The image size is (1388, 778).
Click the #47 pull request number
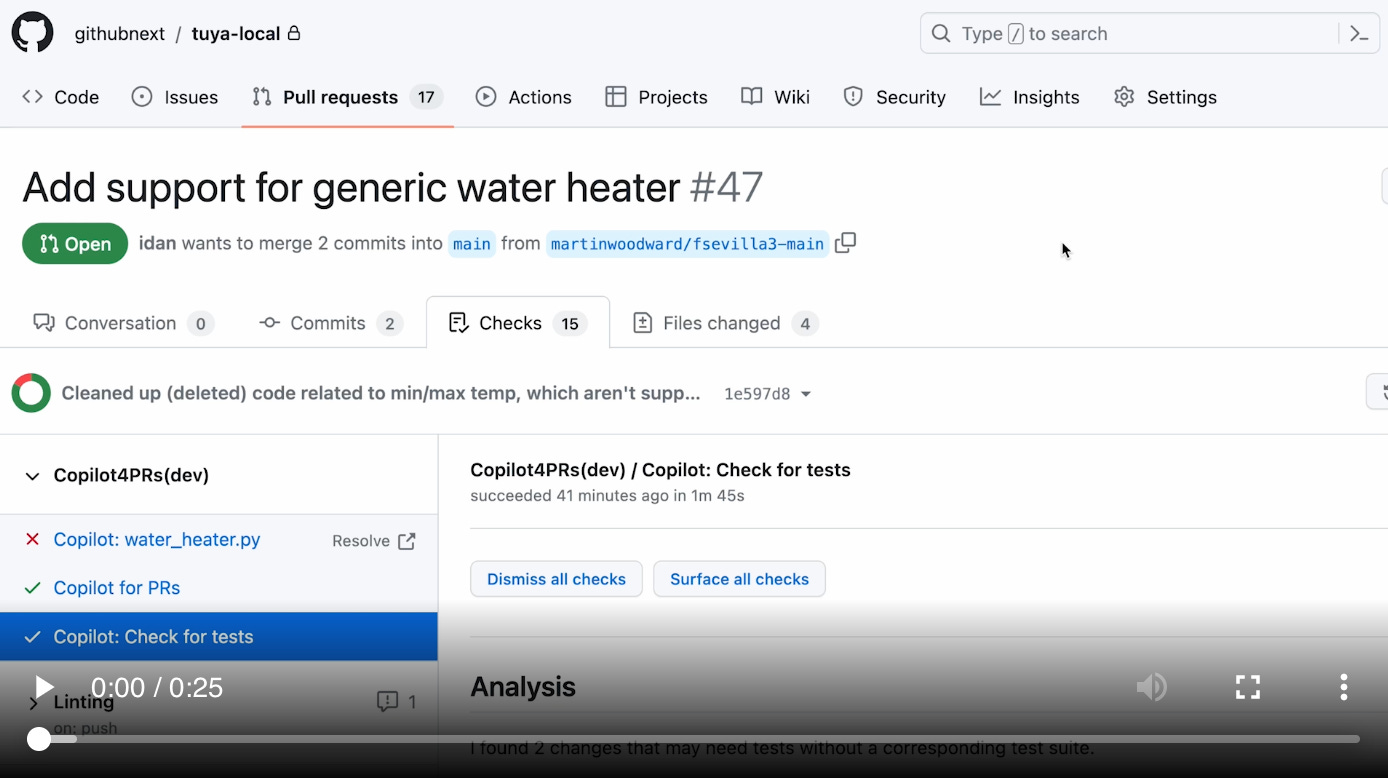coord(726,187)
